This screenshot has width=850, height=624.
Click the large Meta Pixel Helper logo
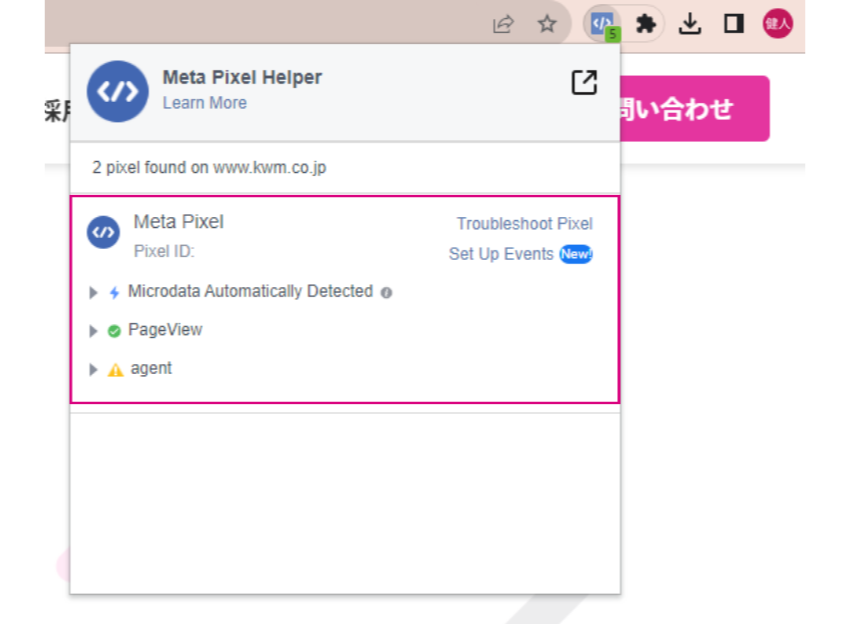click(x=118, y=91)
